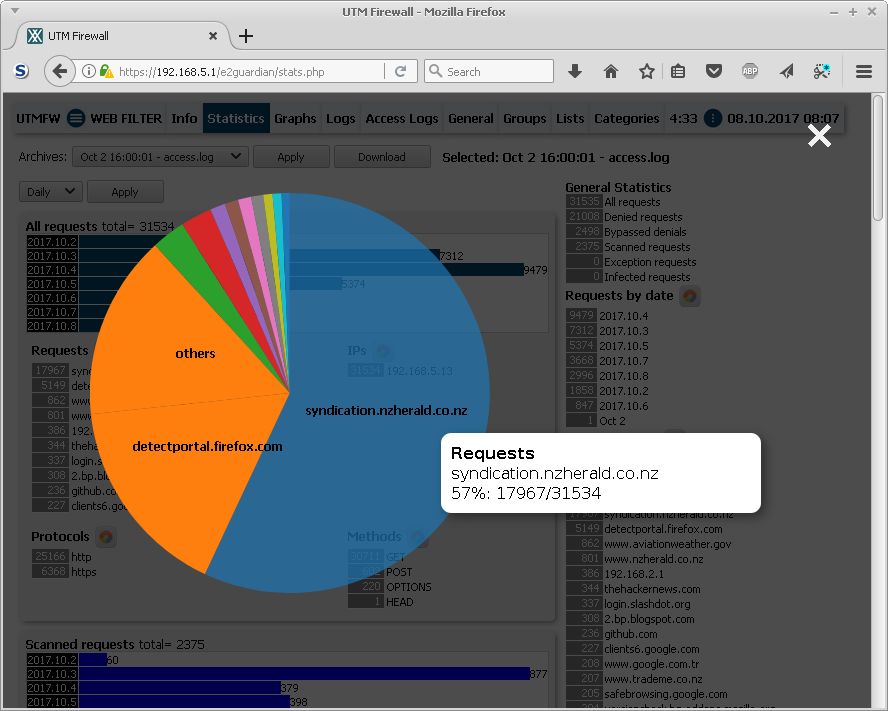Click 2017.10.4 in Requests by date
Screen dimensions: 888x711
click(x=624, y=316)
